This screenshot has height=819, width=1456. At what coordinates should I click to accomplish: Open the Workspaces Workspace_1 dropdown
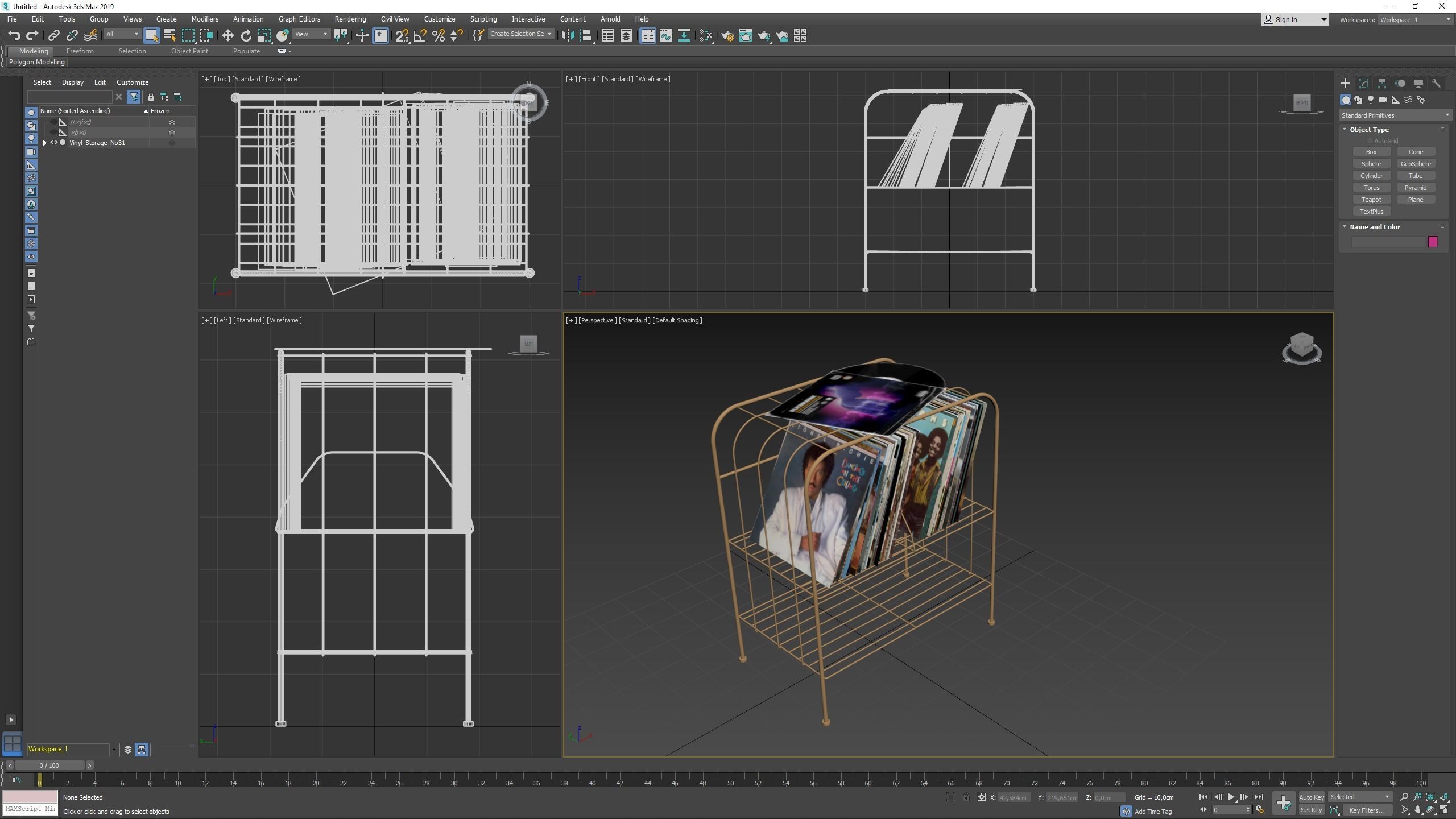pyautogui.click(x=1414, y=20)
